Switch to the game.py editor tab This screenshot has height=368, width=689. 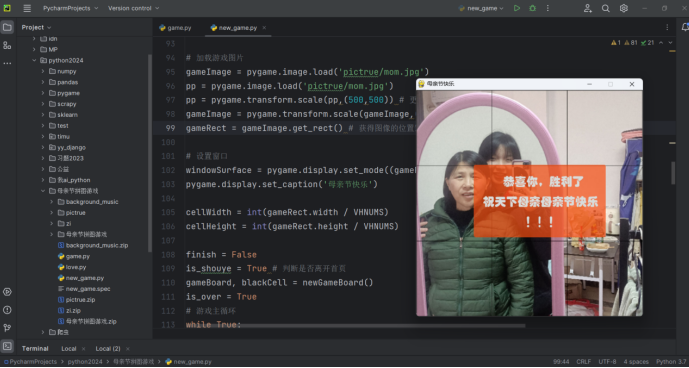click(175, 28)
